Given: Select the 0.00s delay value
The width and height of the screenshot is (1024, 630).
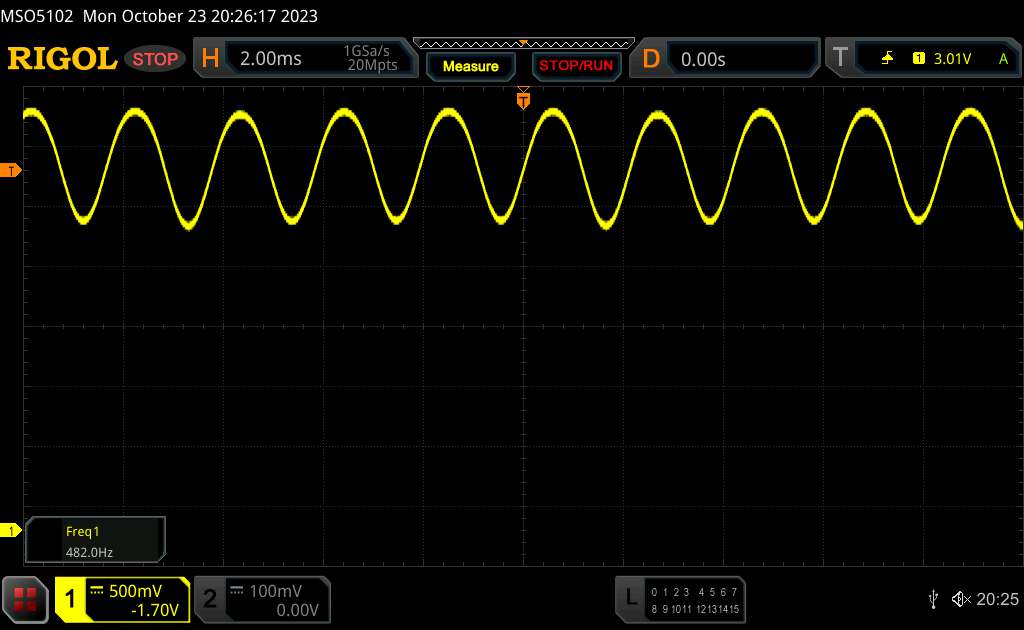Looking at the screenshot, I should click(x=703, y=59).
